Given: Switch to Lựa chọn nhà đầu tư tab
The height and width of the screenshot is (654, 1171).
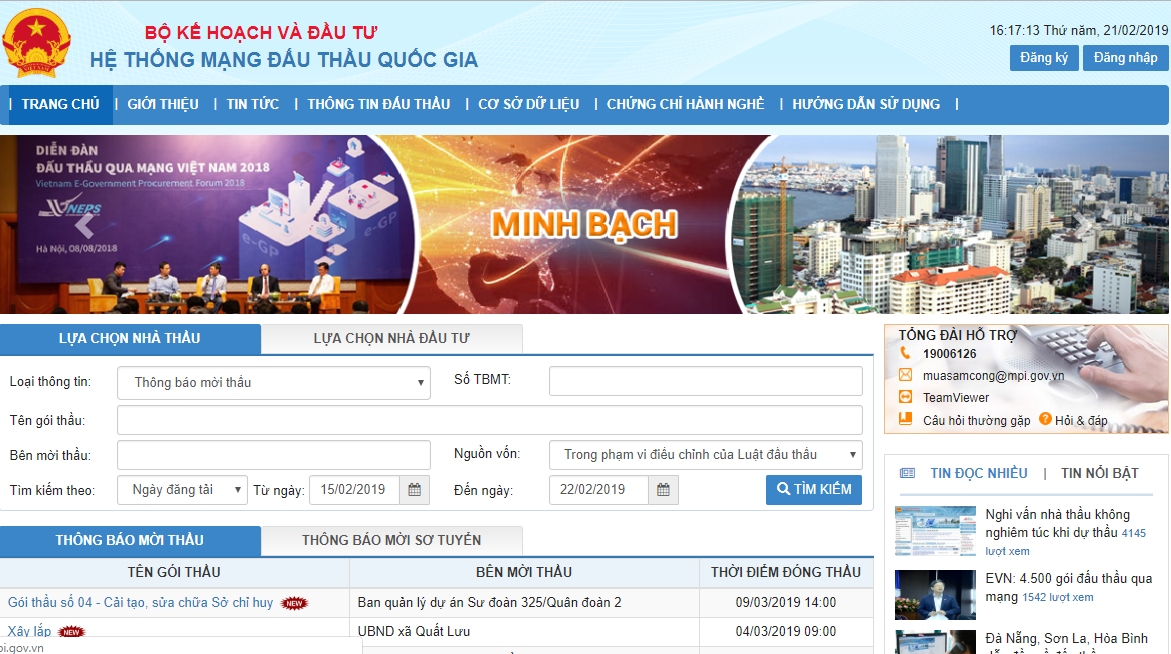Looking at the screenshot, I should click(x=391, y=339).
